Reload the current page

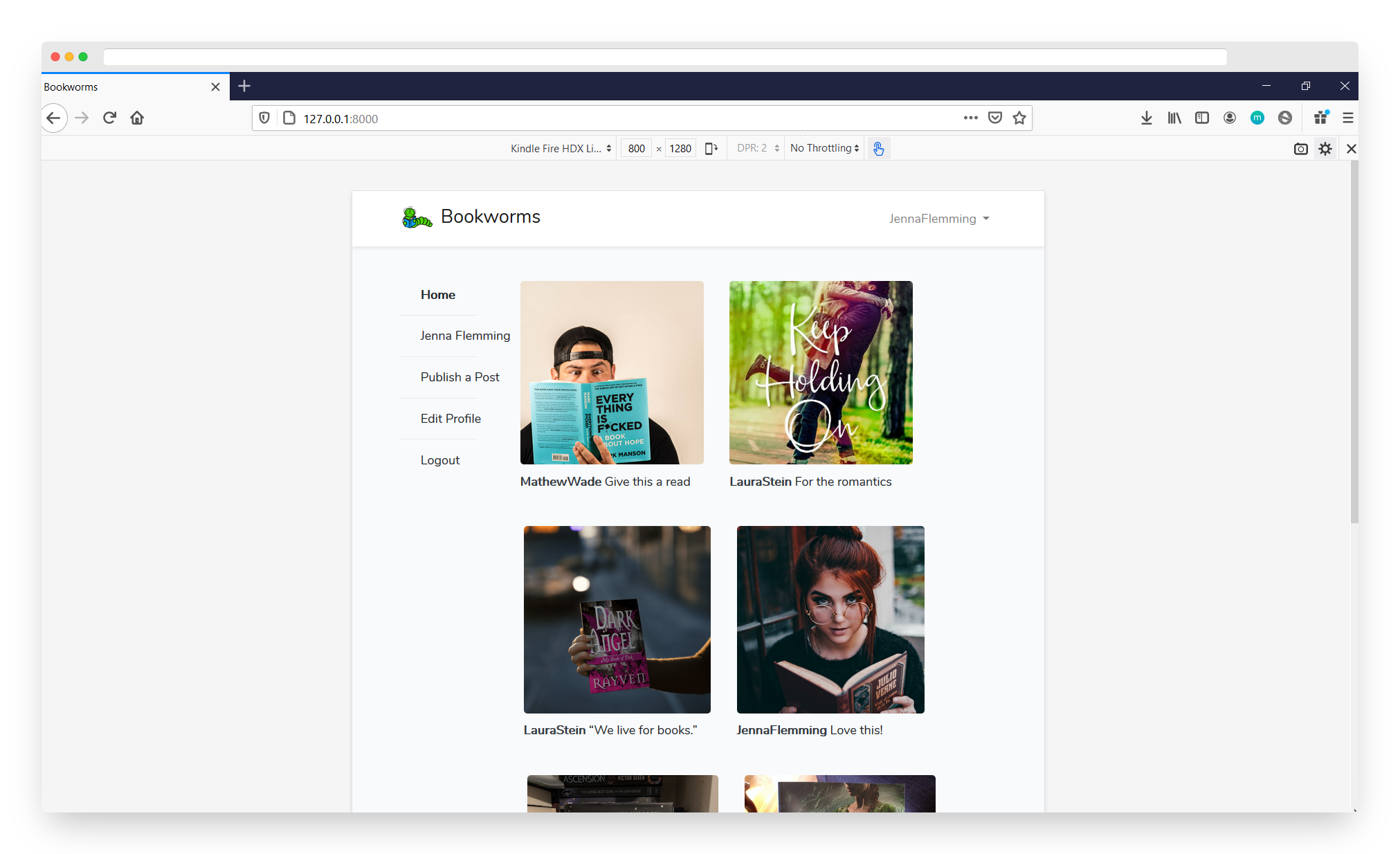coord(109,118)
